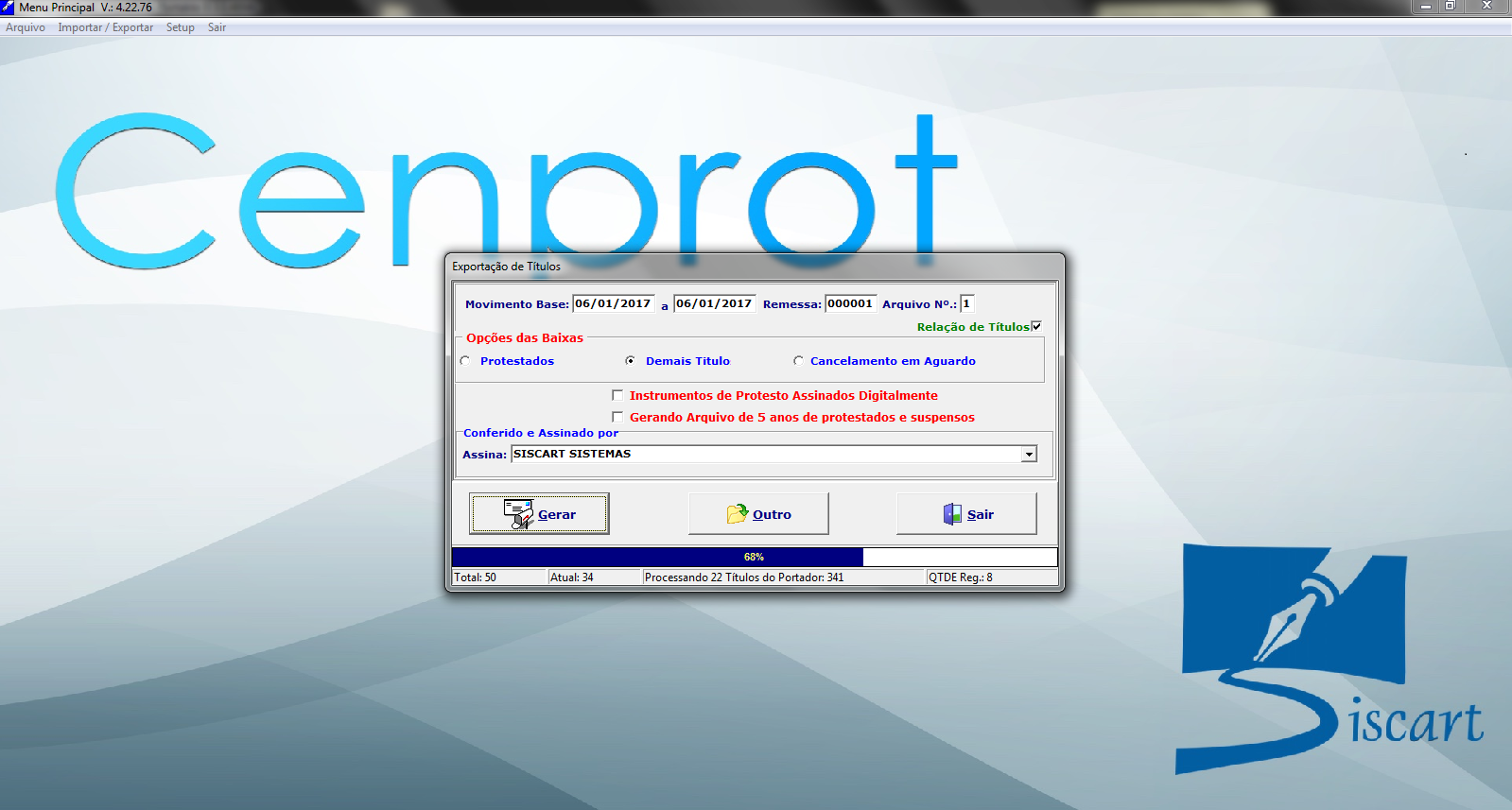Enable Gerando Arquivo de 5 anos checkbox
Screen dimensions: 1512x810
tap(617, 417)
